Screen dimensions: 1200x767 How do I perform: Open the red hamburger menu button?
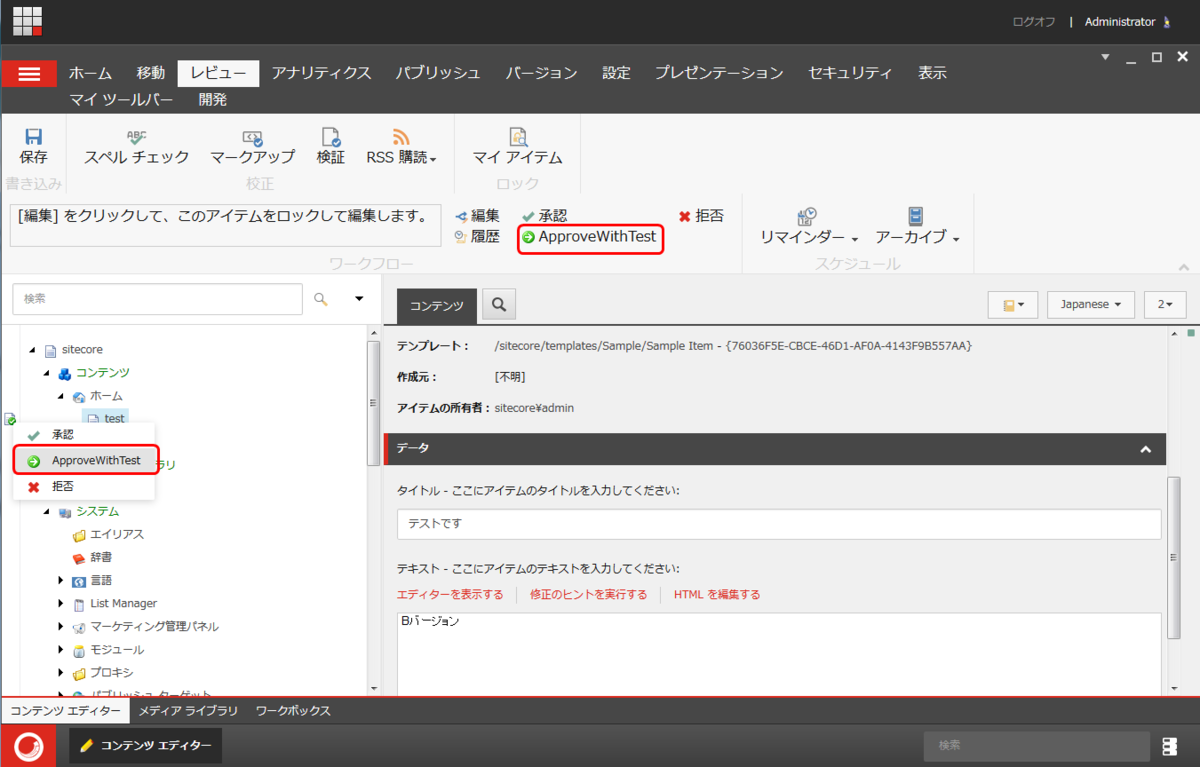pyautogui.click(x=29, y=74)
